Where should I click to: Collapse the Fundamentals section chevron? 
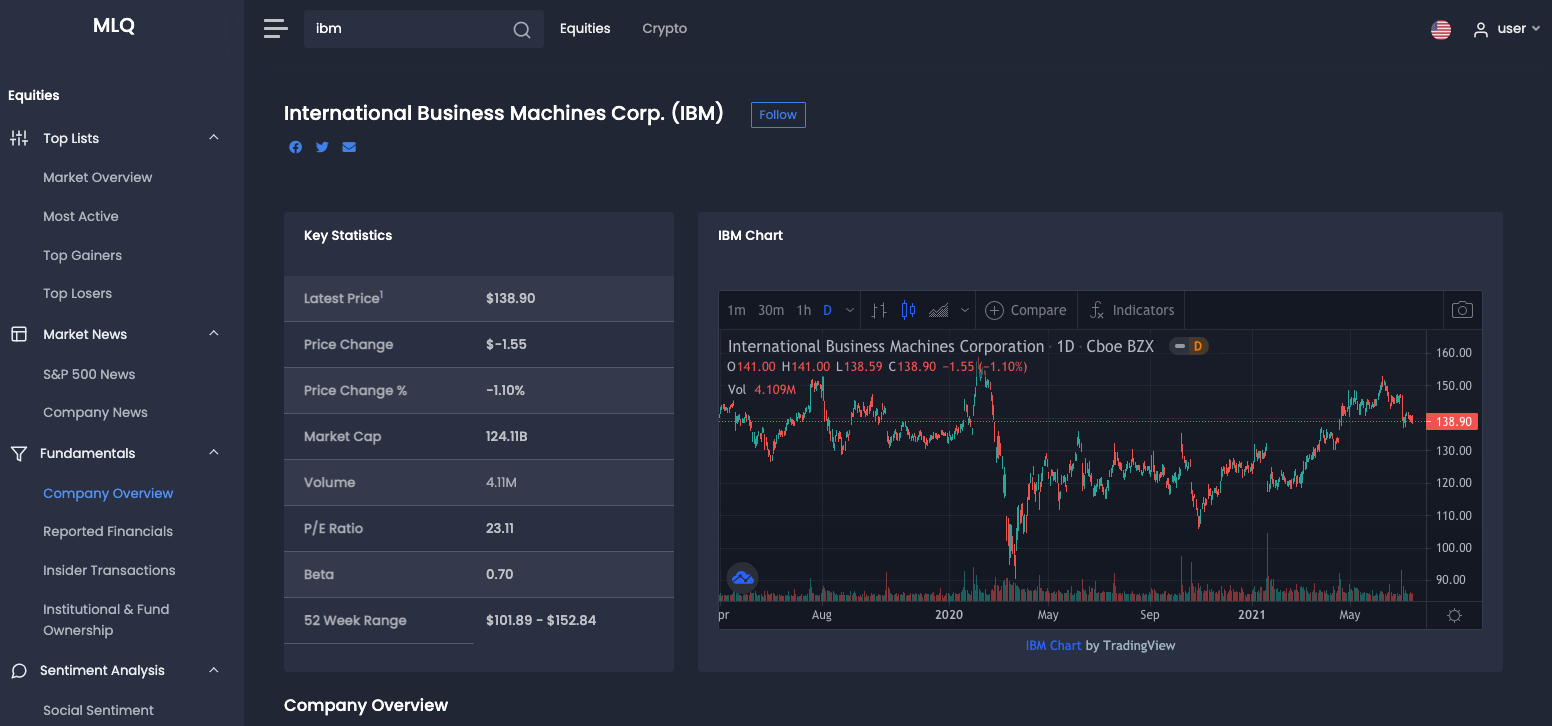[x=213, y=453]
